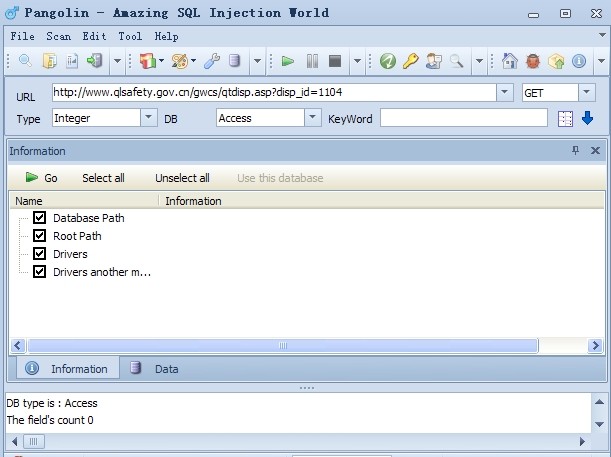Click the gray magnifier icon after the user icon

click(x=457, y=61)
